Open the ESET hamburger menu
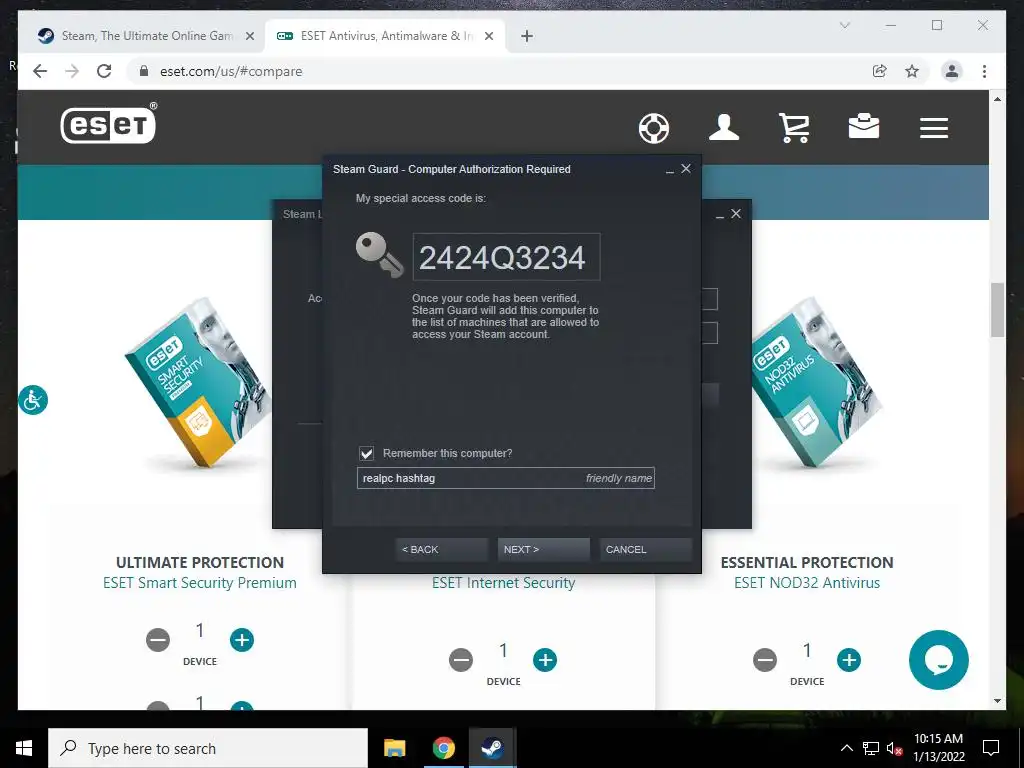Image resolution: width=1024 pixels, height=768 pixels. click(934, 128)
